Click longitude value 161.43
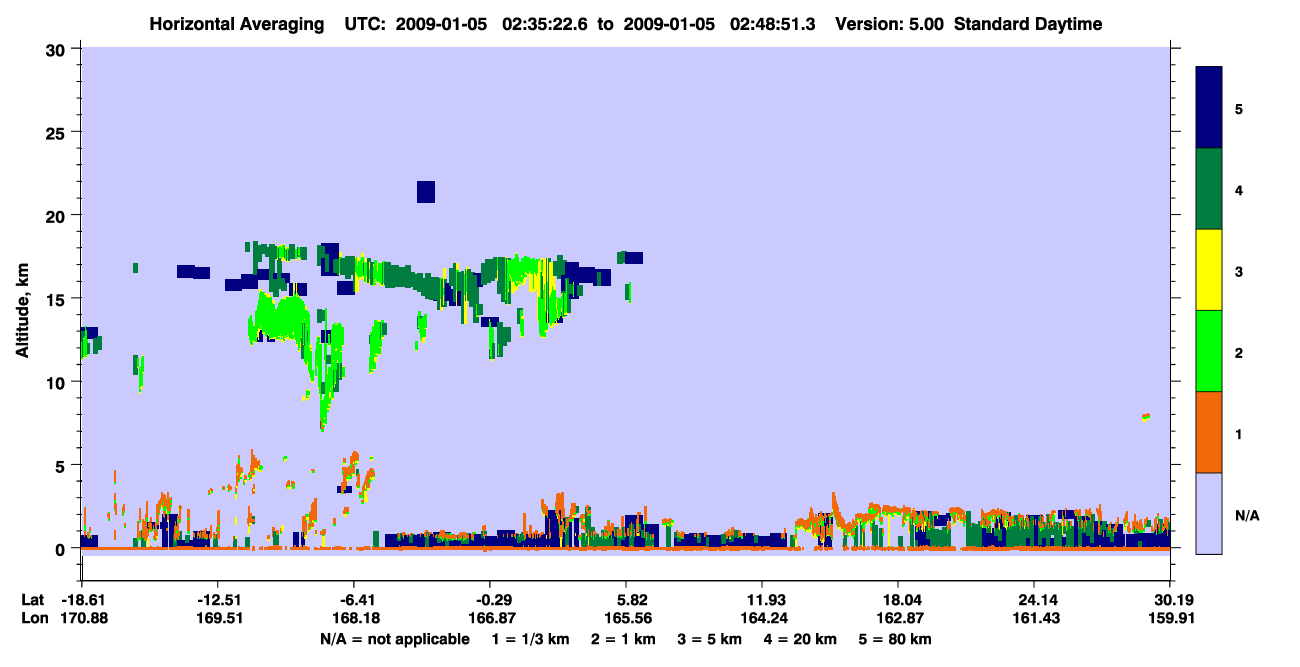 (1035, 619)
